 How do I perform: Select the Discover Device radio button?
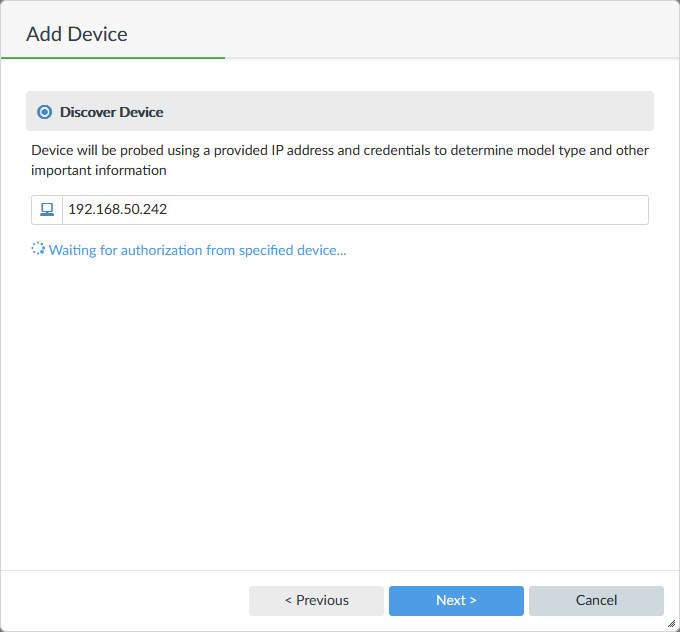(x=44, y=112)
